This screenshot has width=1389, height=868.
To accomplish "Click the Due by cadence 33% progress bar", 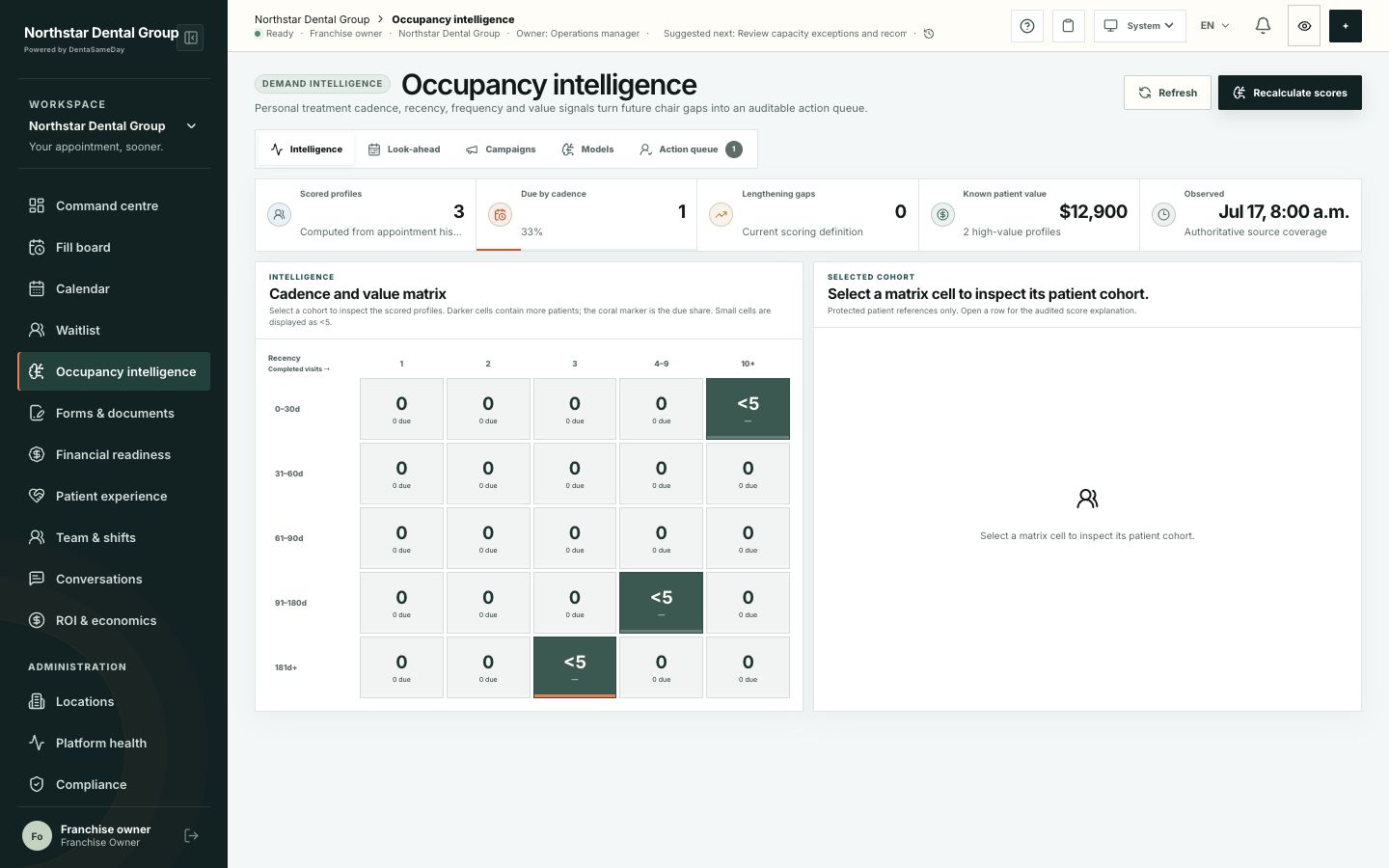I will [586, 249].
